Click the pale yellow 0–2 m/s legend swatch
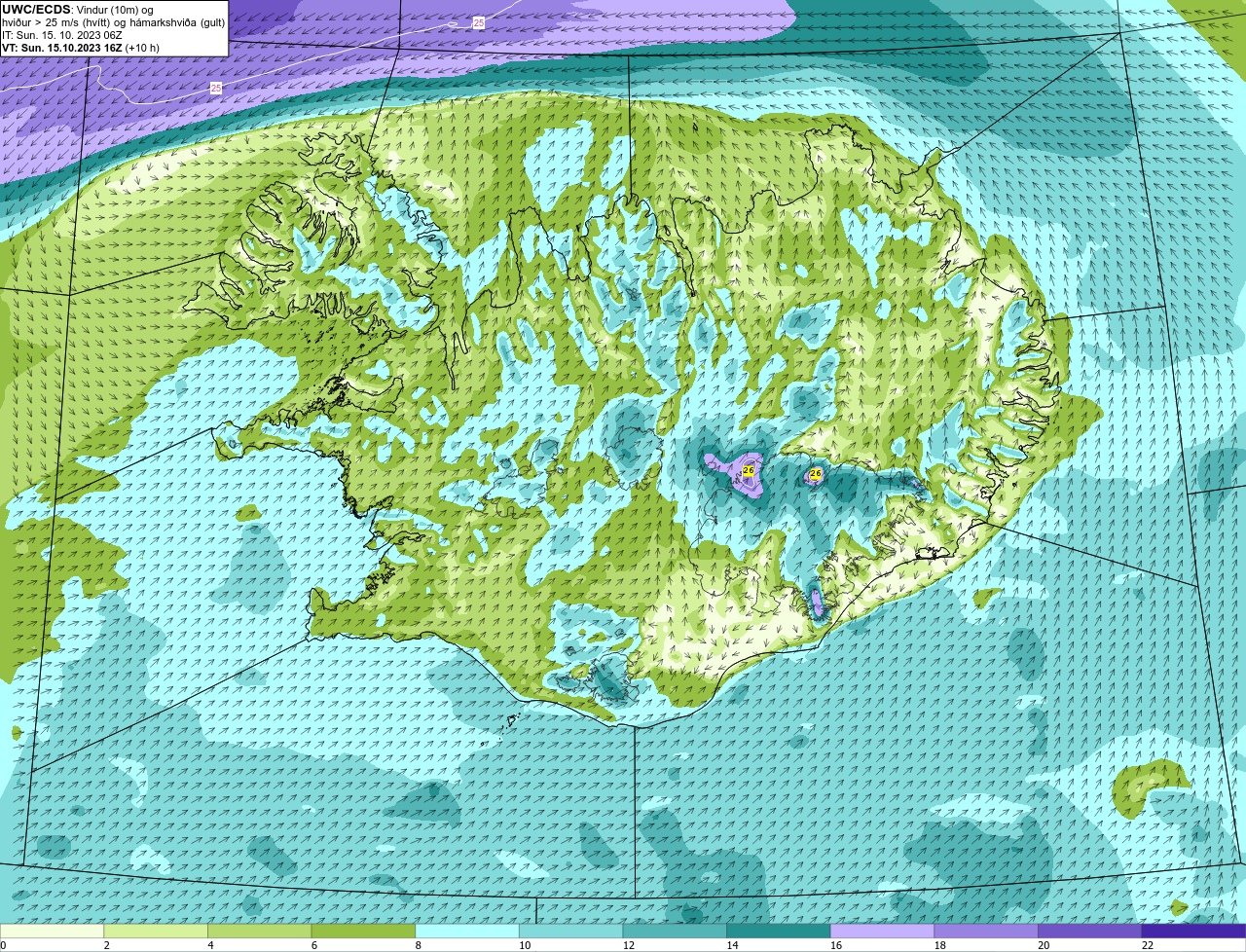Image resolution: width=1246 pixels, height=952 pixels. pyautogui.click(x=52, y=931)
